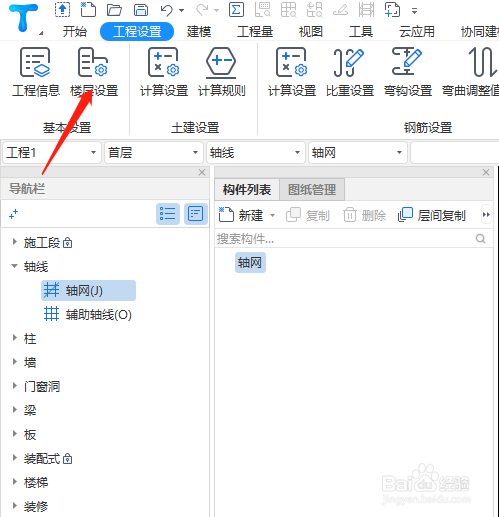The image size is (499, 517).
Task: Open 楼层设置 floor settings
Action: [x=94, y=72]
